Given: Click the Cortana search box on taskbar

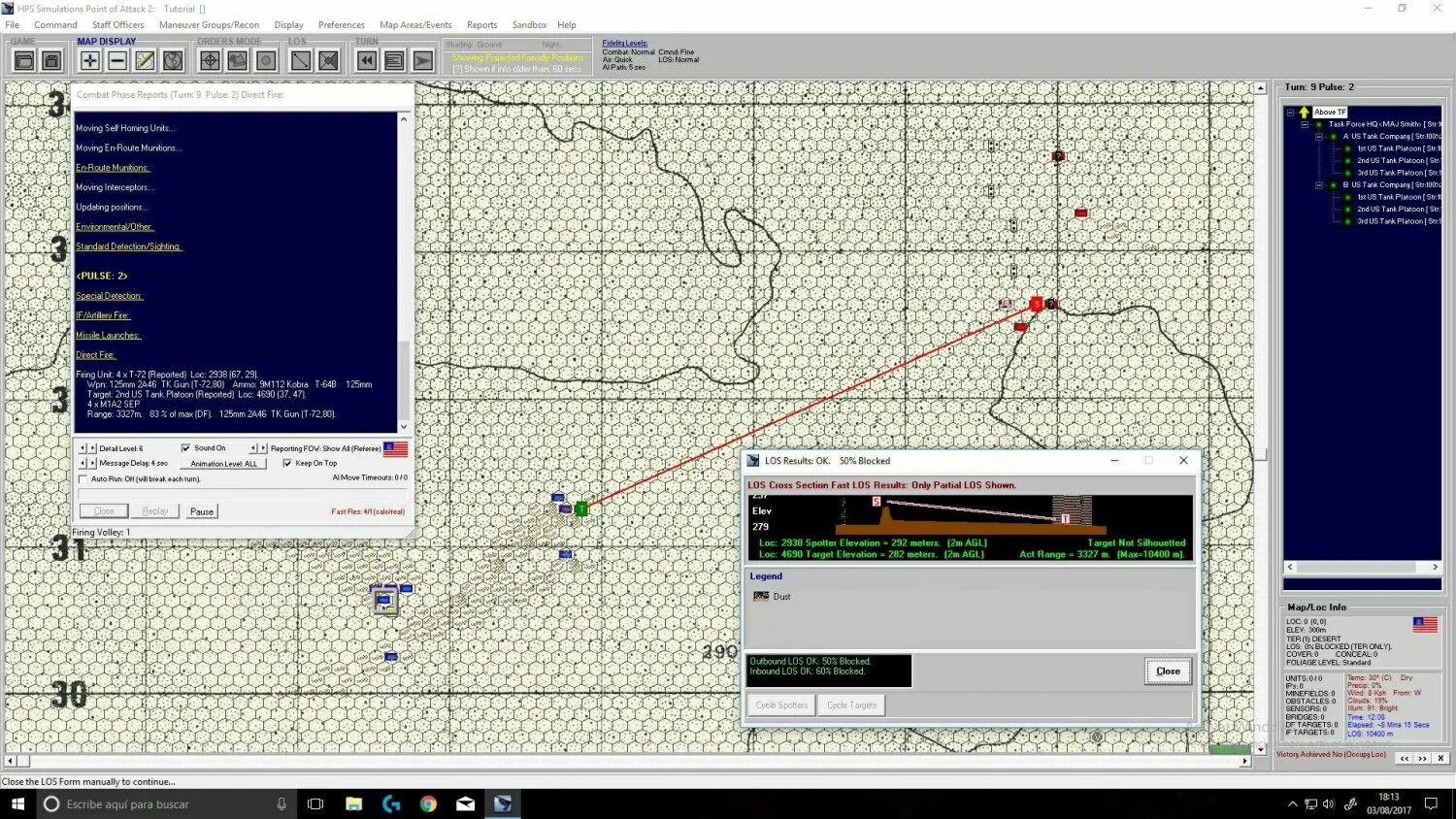Looking at the screenshot, I should [167, 803].
